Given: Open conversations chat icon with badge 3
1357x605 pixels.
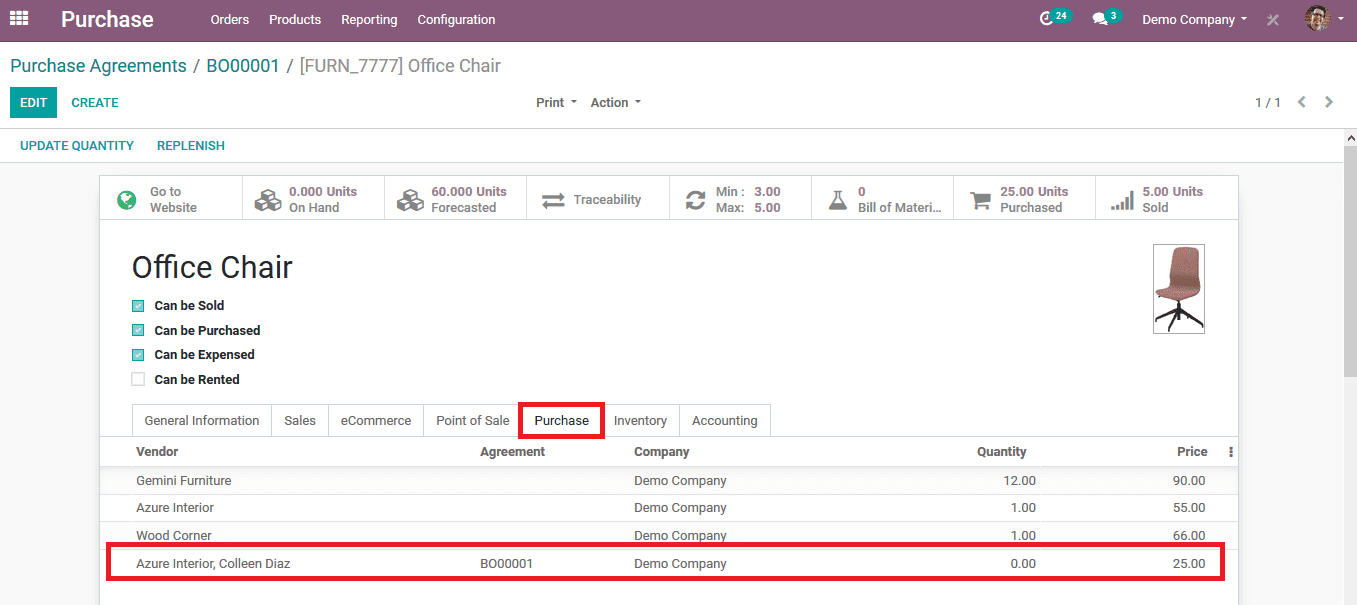Looking at the screenshot, I should tap(1105, 18).
